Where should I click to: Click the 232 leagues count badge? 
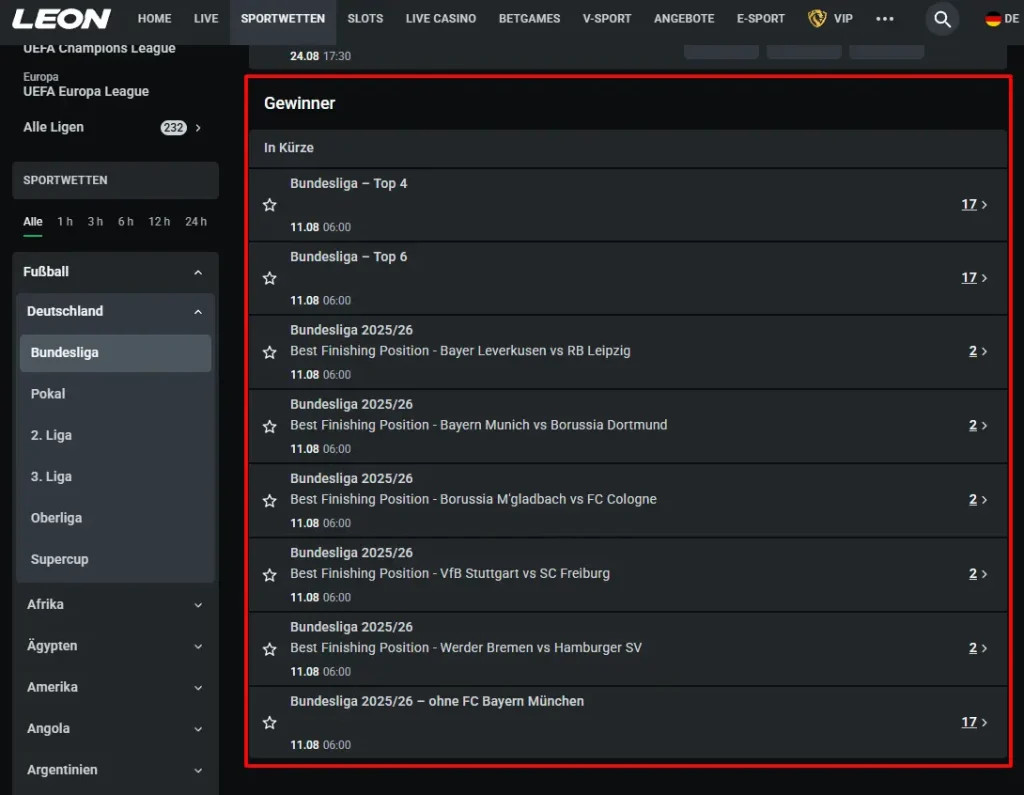coord(174,128)
